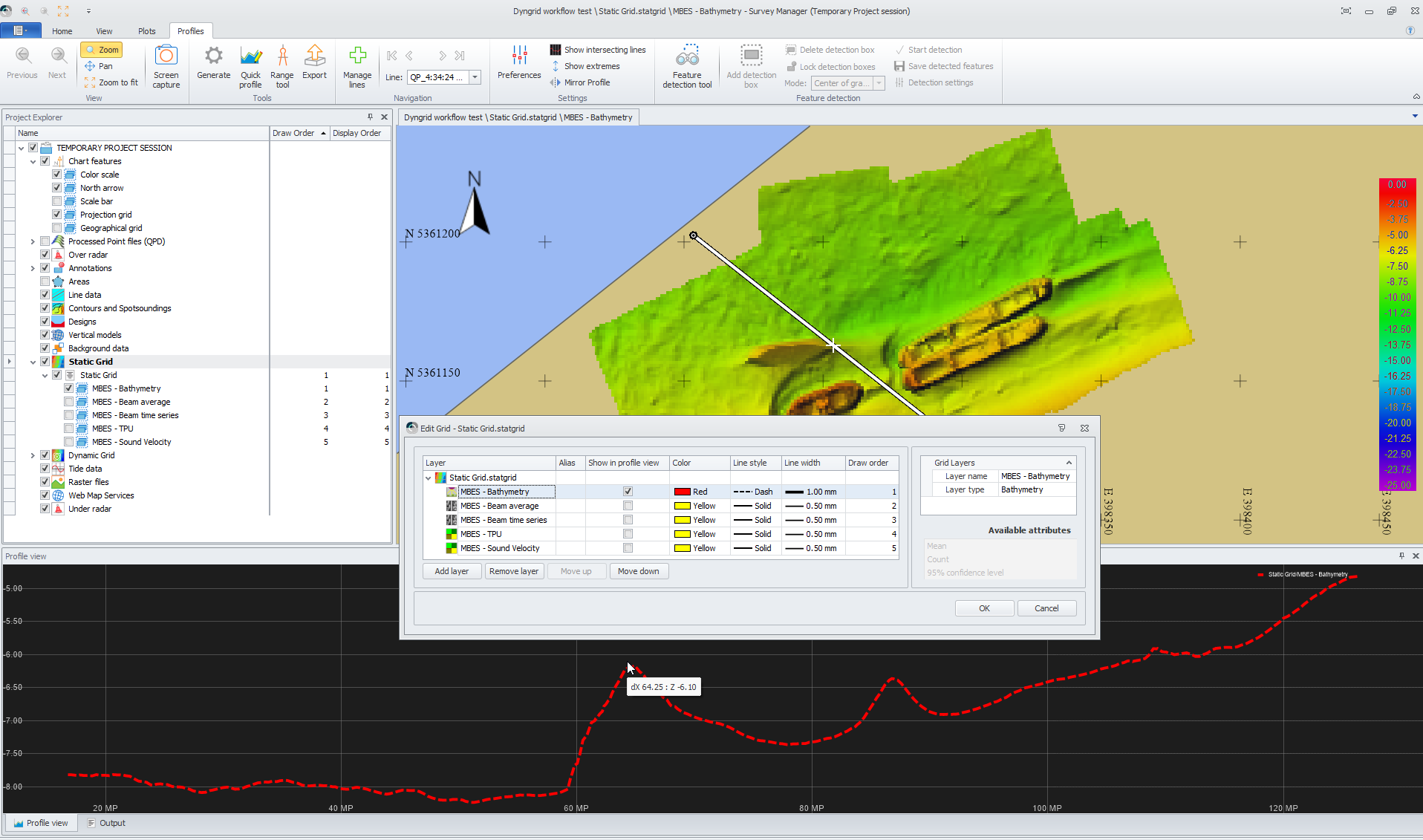Click the red color swatch for MBES - Bathymetry
The height and width of the screenshot is (840, 1423).
point(682,492)
